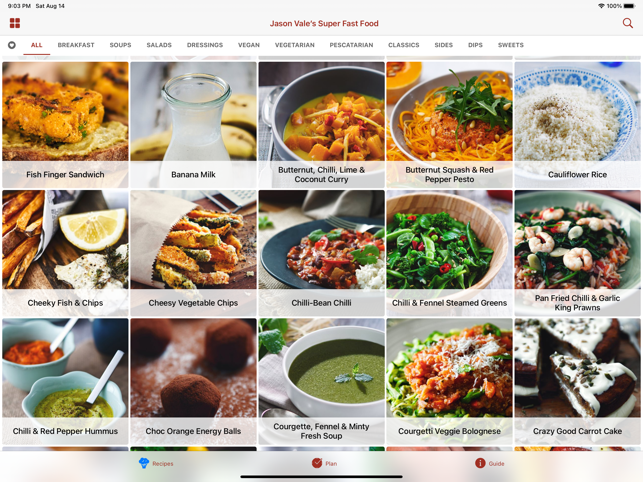Select the Soups category tab
643x482 pixels.
(120, 45)
